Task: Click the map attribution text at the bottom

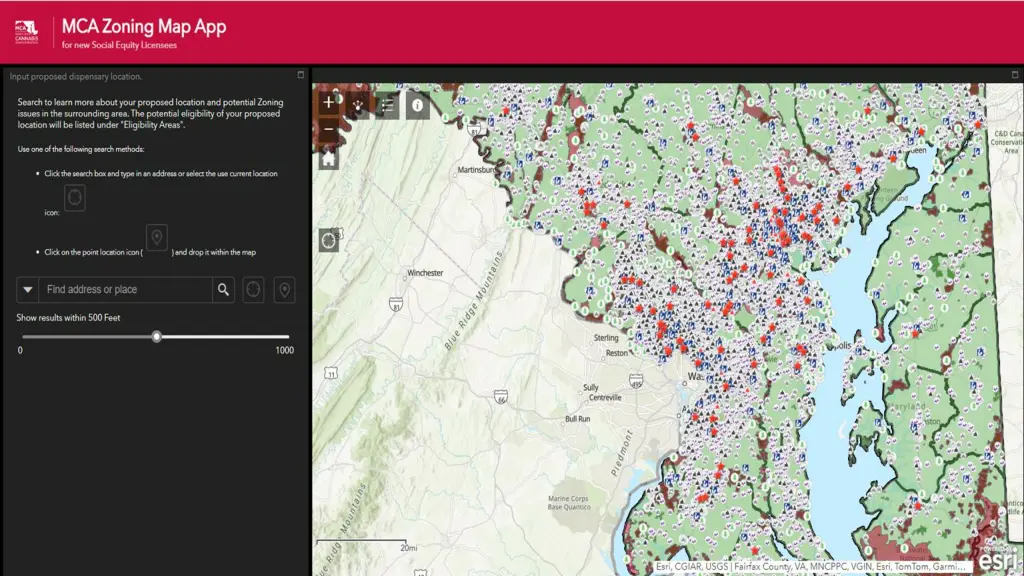Action: 810,567
